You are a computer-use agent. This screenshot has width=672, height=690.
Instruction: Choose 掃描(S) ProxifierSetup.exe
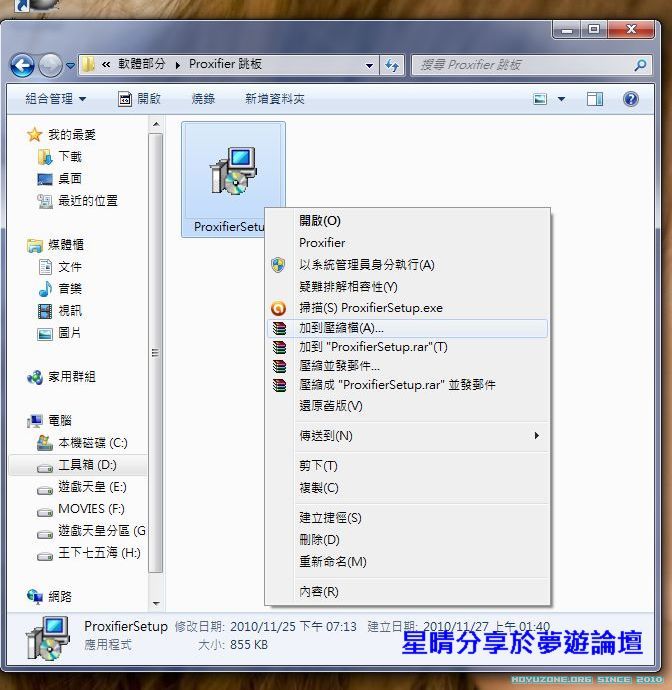pyautogui.click(x=408, y=308)
